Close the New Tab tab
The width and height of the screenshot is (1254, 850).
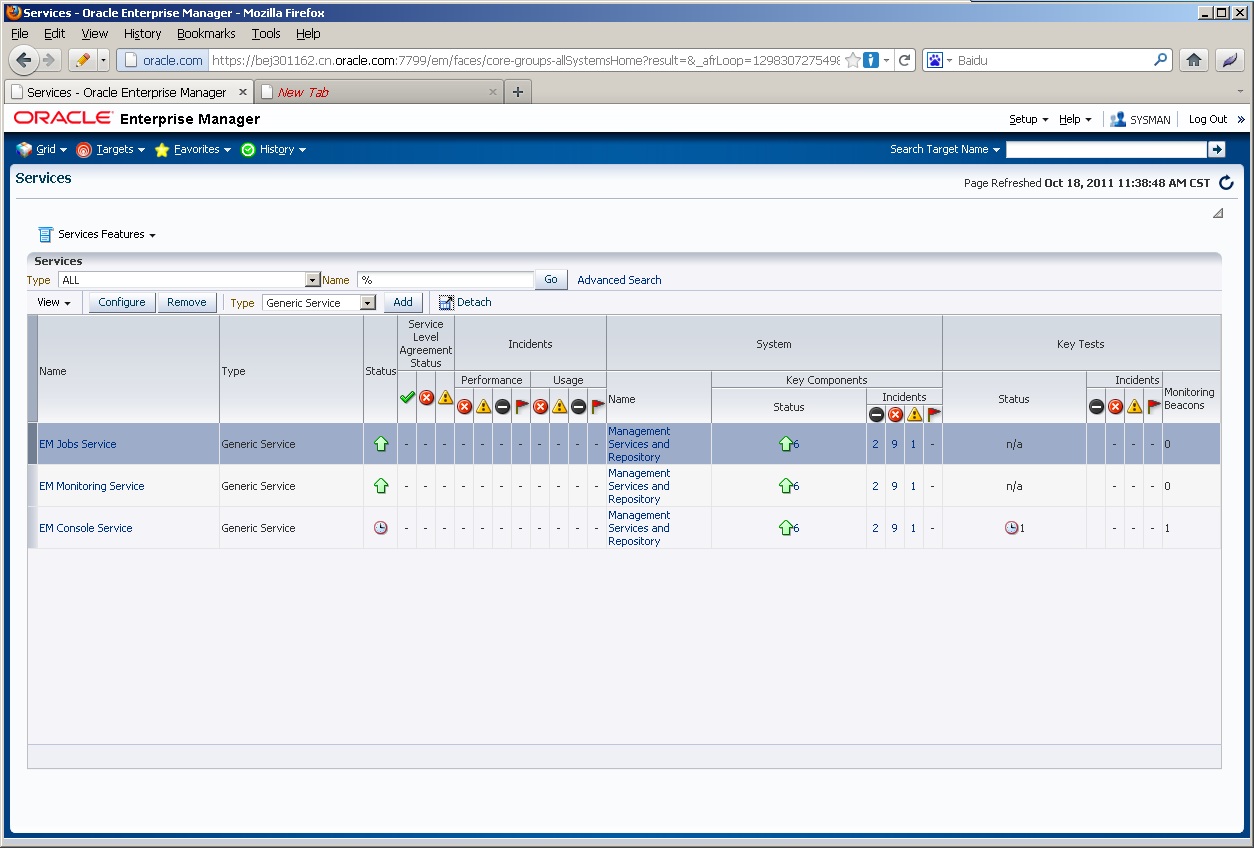(x=492, y=92)
